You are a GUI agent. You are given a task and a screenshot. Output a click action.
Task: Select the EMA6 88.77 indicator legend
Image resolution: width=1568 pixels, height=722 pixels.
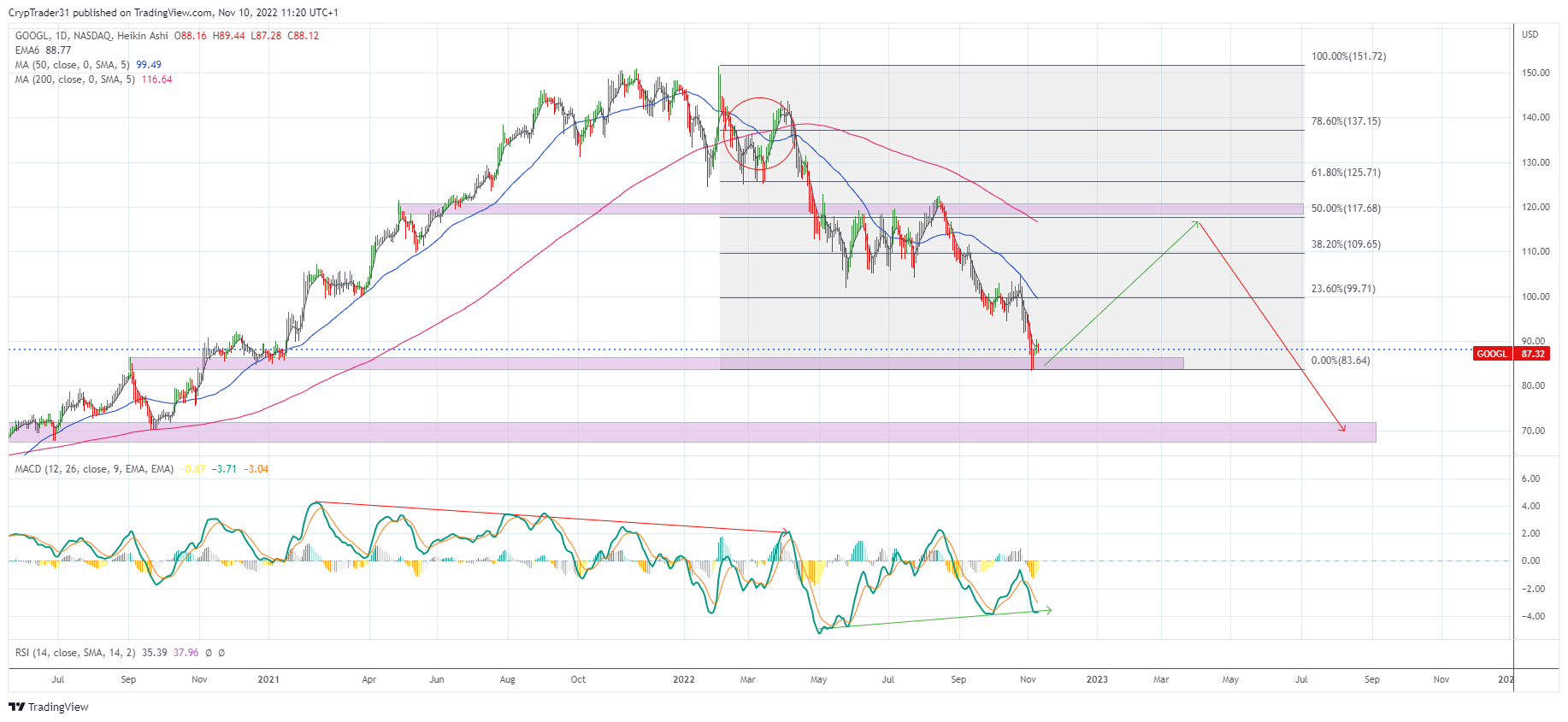pyautogui.click(x=43, y=50)
